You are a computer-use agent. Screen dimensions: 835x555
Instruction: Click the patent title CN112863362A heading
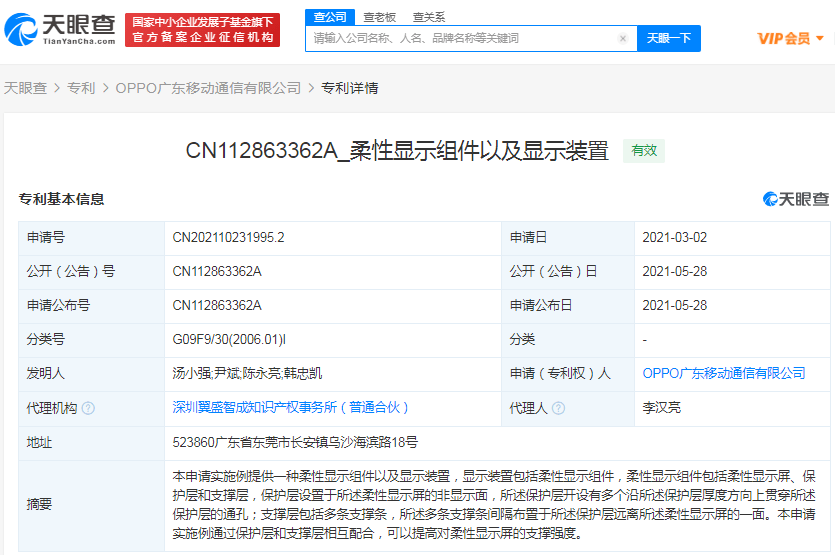pyautogui.click(x=397, y=151)
